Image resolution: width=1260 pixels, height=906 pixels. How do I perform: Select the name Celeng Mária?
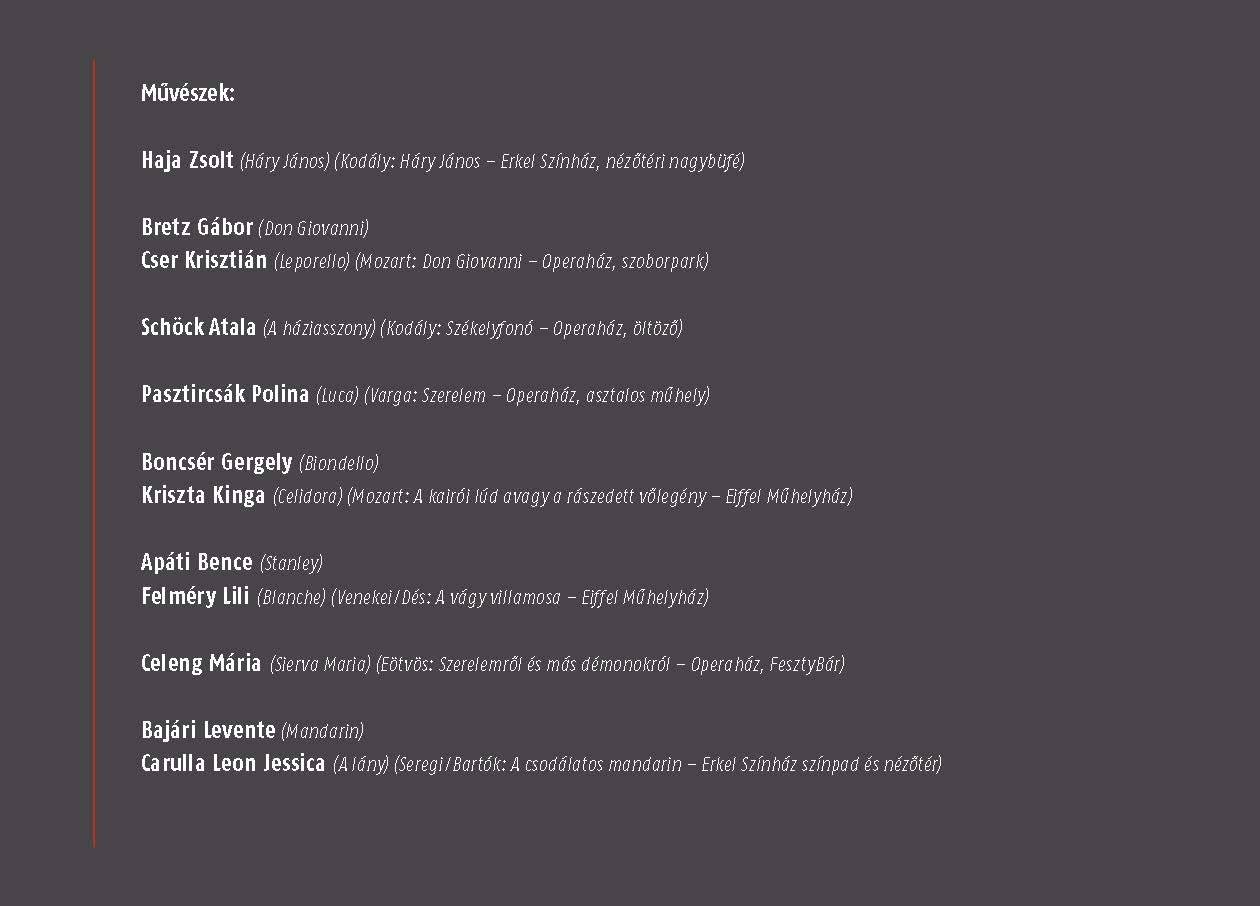pos(201,663)
